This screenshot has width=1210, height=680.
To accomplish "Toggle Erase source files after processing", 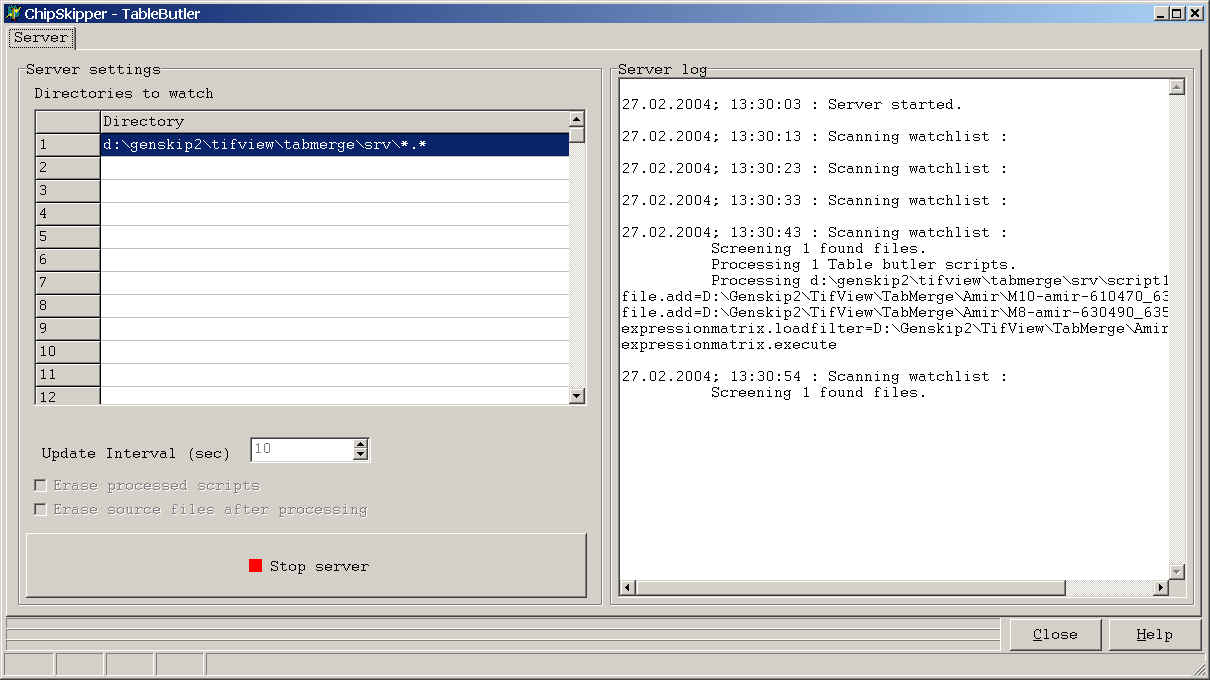I will (41, 509).
